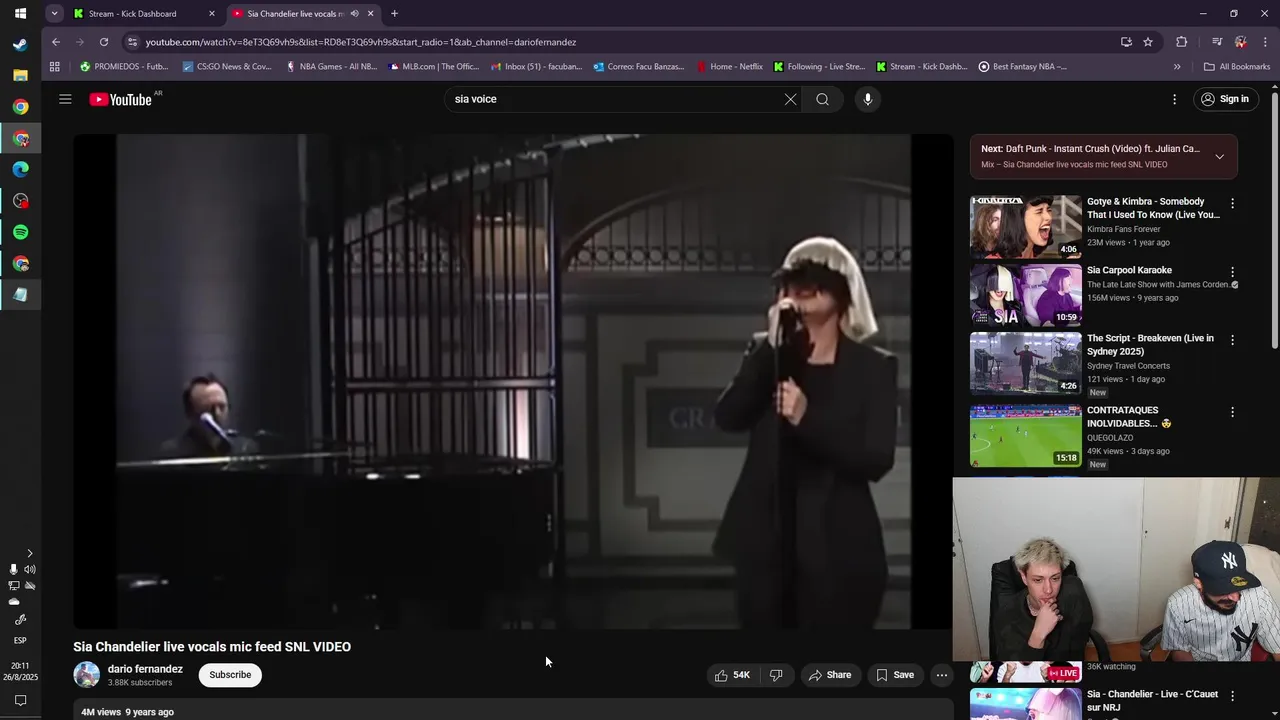The height and width of the screenshot is (720, 1280).
Task: Open the dario fernandez channel name link
Action: [145, 669]
